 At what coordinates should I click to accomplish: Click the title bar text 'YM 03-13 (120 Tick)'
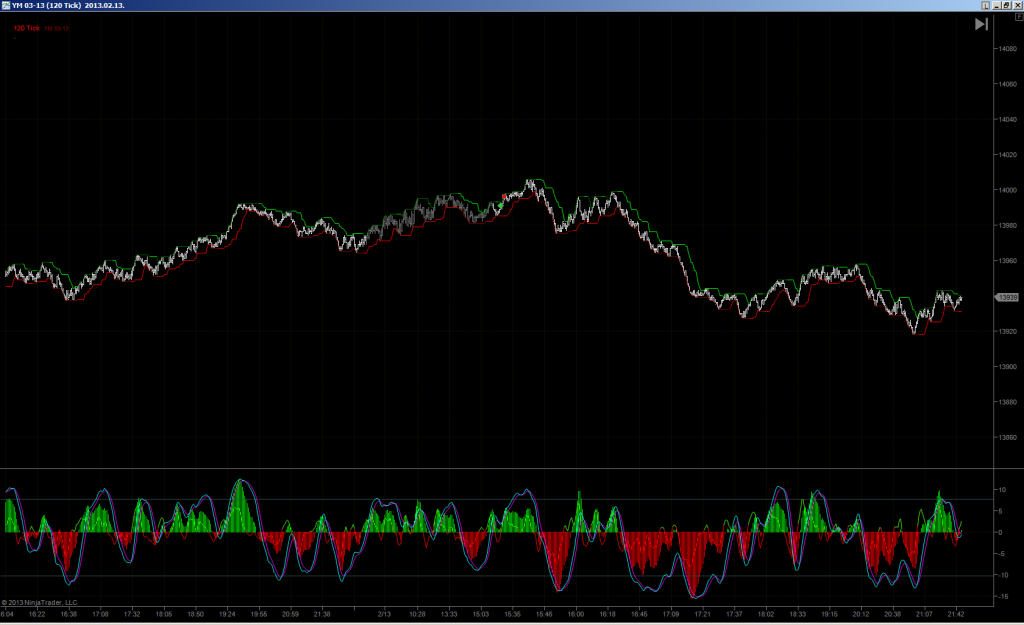click(x=46, y=5)
